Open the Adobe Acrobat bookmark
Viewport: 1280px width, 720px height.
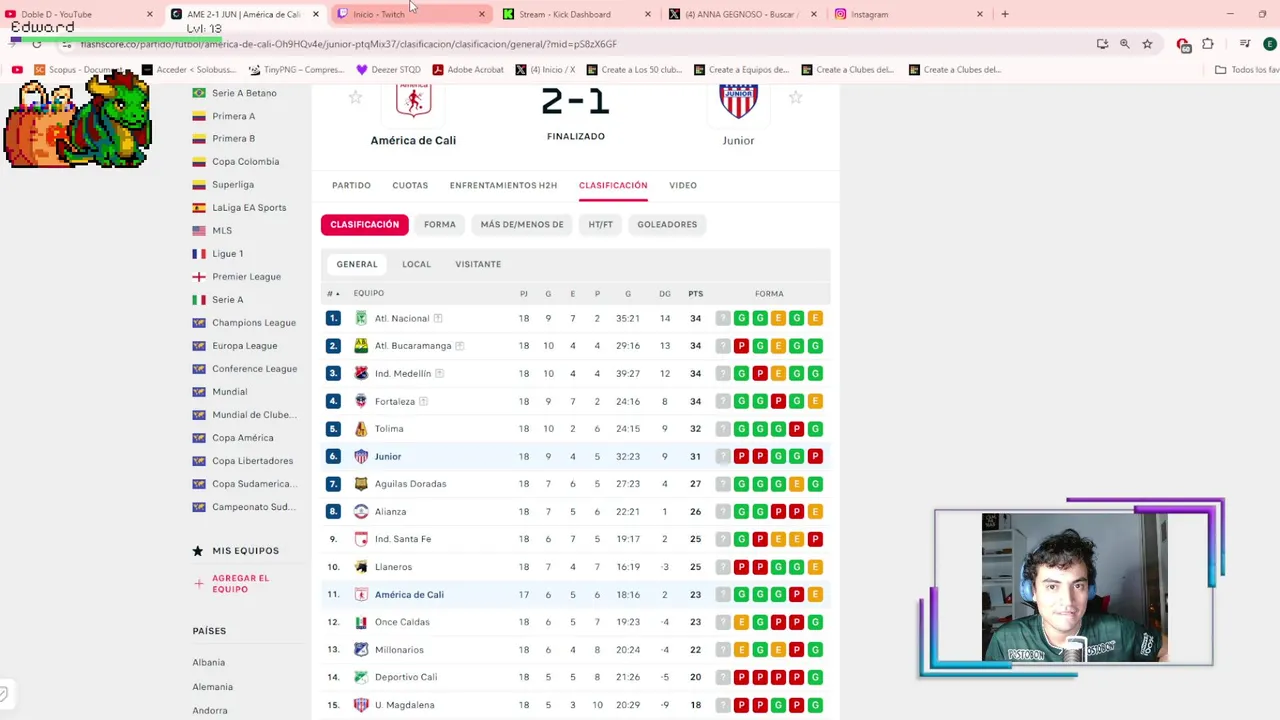pyautogui.click(x=468, y=70)
